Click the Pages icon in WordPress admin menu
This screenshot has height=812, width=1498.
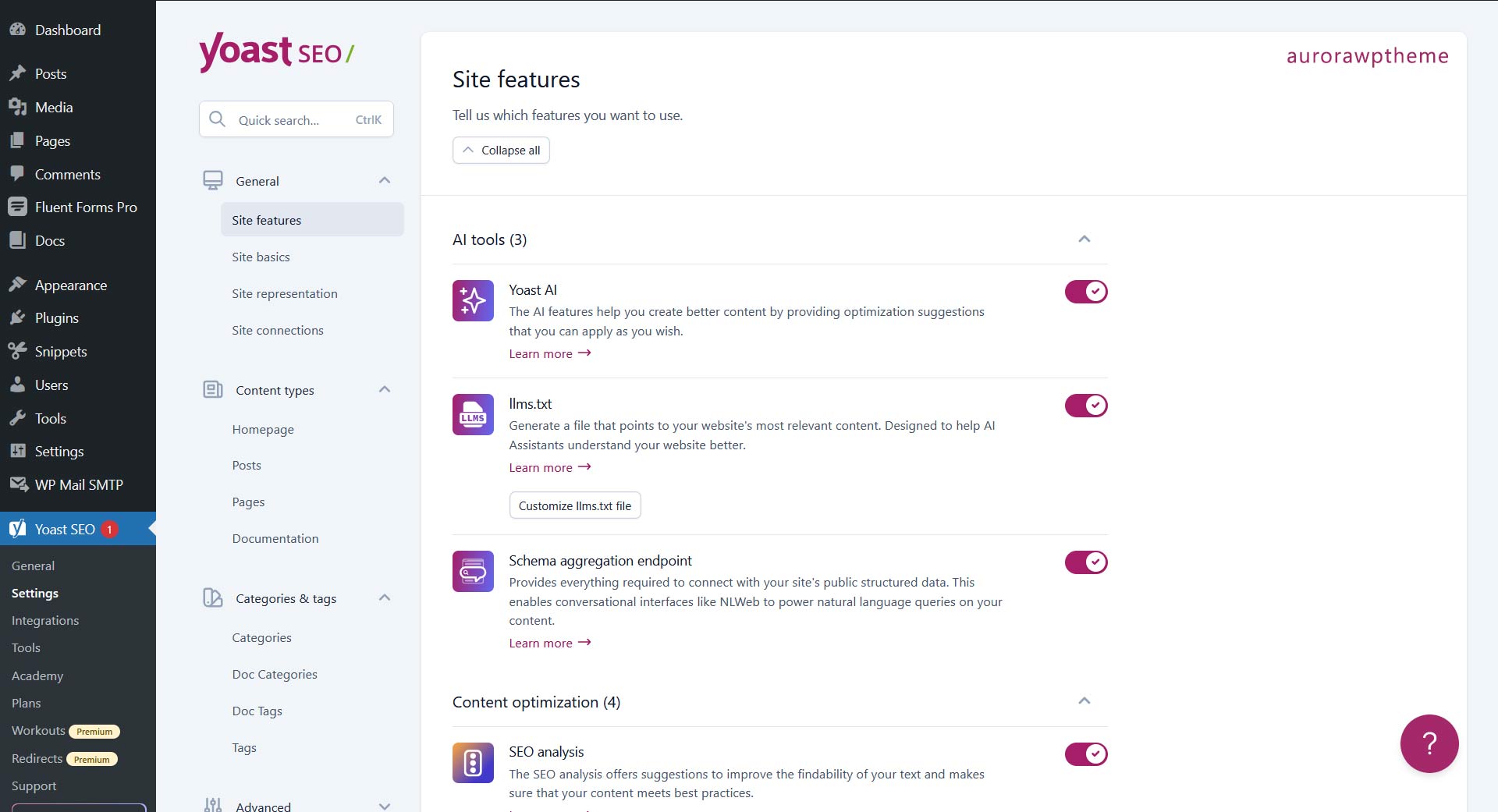click(x=17, y=140)
